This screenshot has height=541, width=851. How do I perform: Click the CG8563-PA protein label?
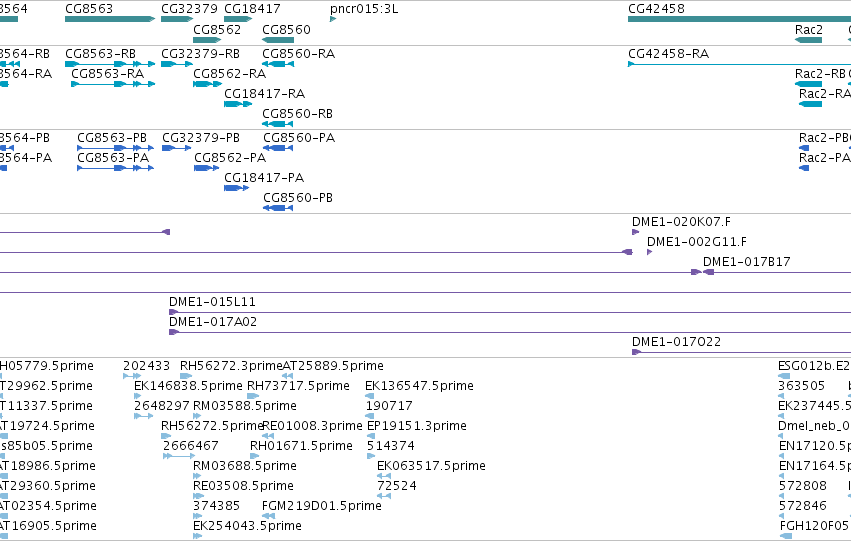tap(113, 158)
